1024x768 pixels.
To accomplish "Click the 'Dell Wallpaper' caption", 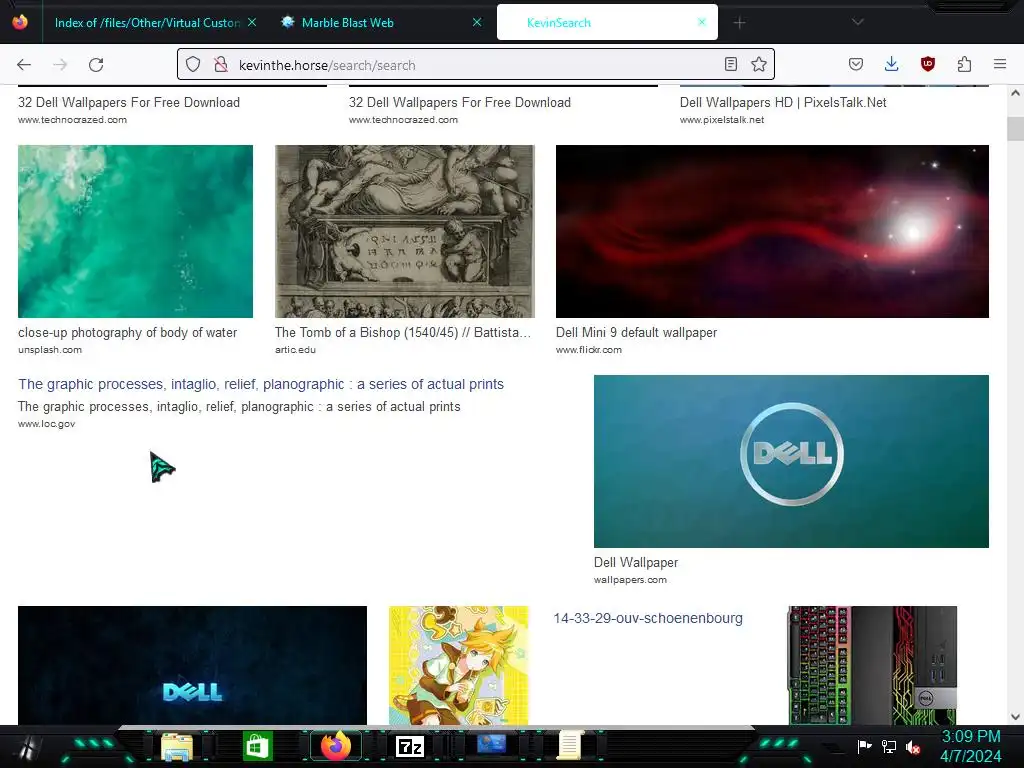I will coord(635,562).
